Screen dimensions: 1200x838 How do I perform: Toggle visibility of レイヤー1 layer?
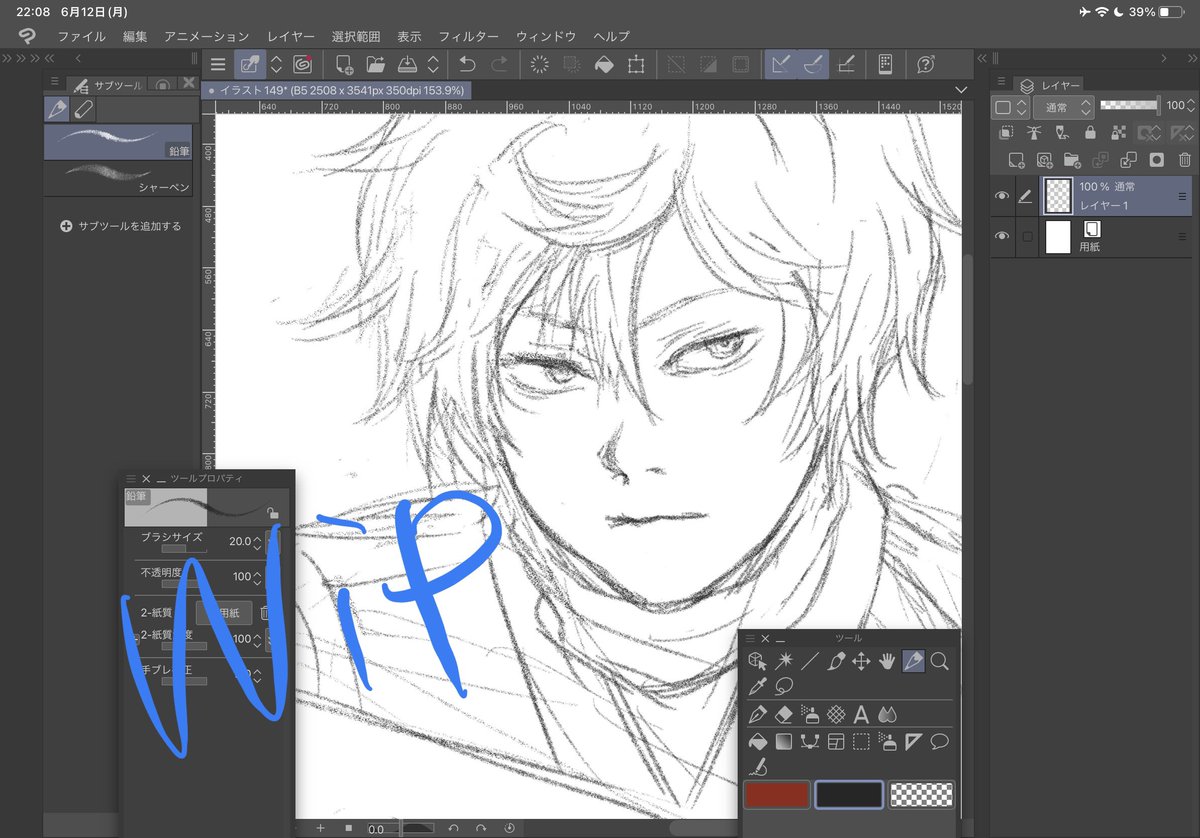pos(1002,197)
